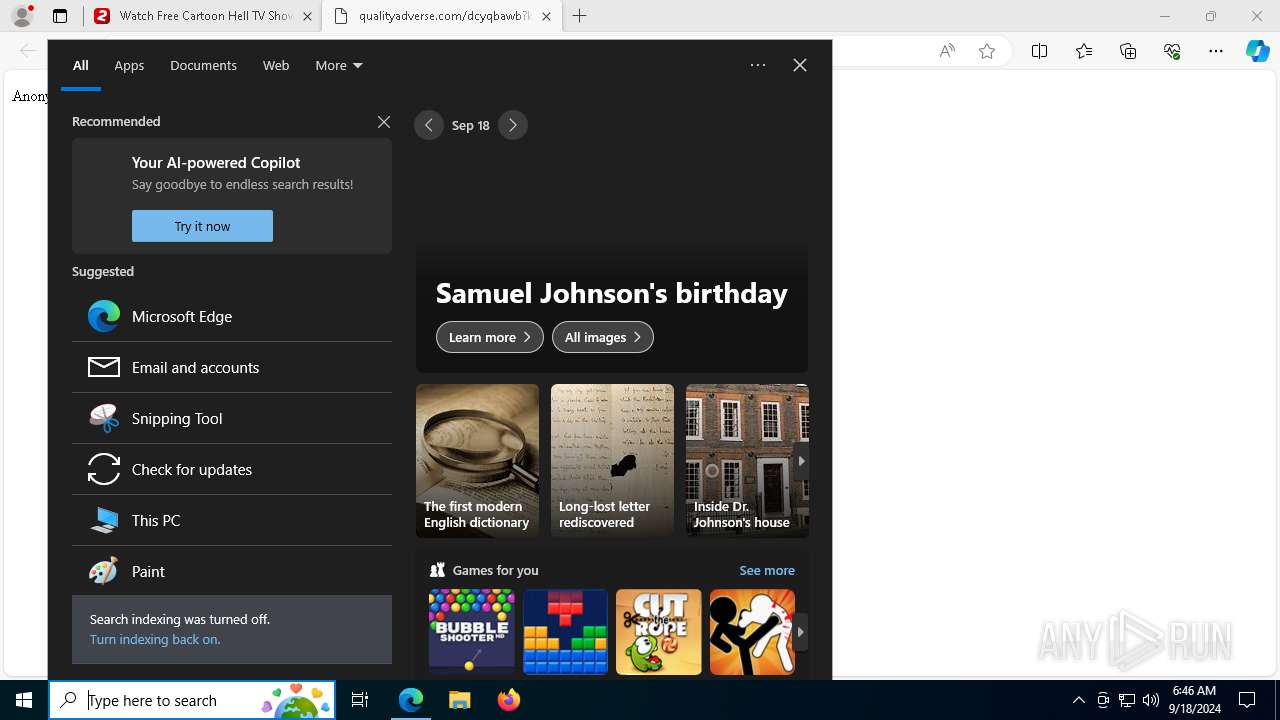Open the Windows Start menu
This screenshot has height=720, width=1280.
(24, 700)
